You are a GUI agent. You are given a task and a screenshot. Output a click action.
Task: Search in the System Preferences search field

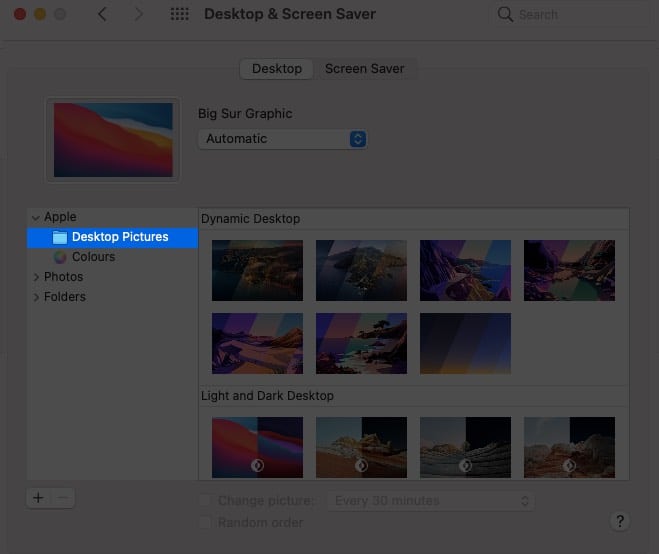569,14
